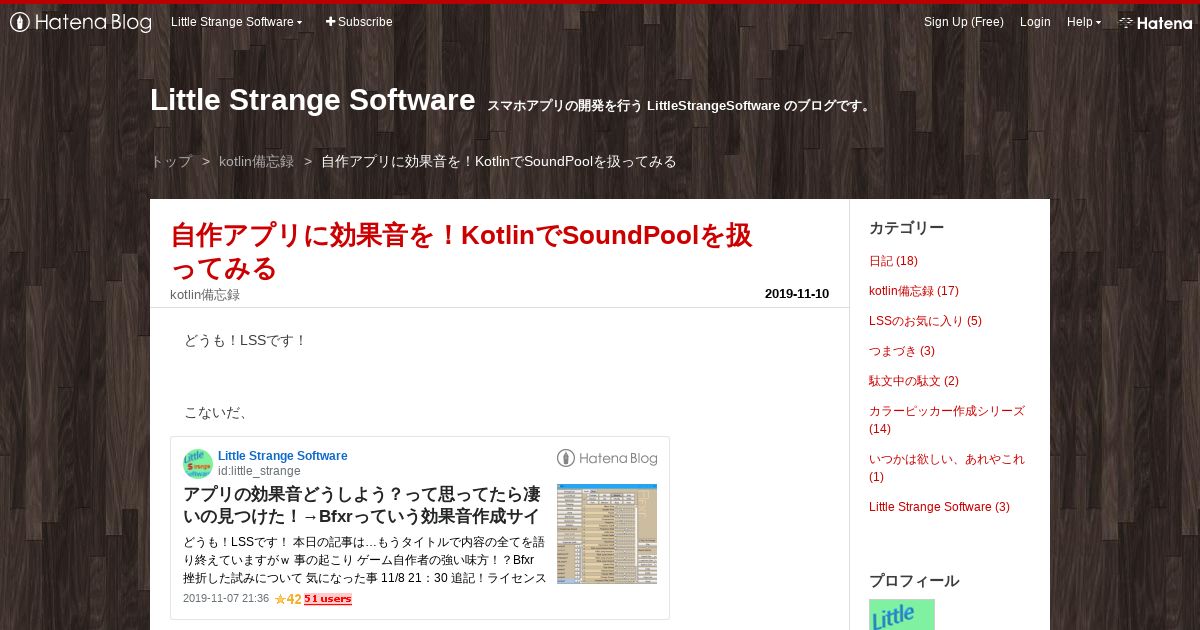Click the profile image in sidebar
Viewport: 1200px width, 630px height.
[902, 614]
